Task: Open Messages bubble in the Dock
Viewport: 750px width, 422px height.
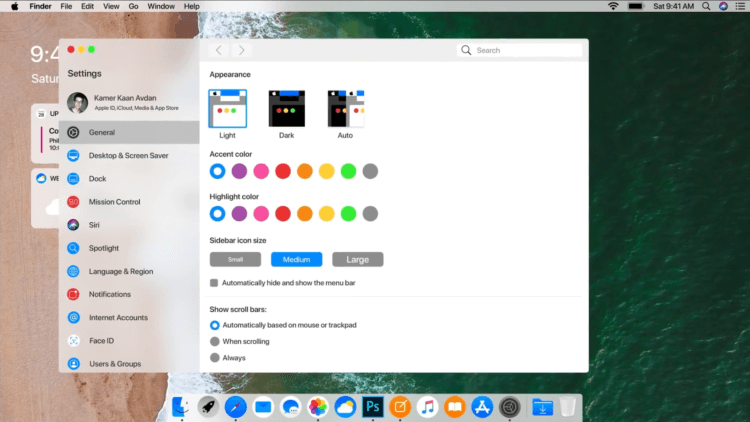Action: tap(290, 407)
